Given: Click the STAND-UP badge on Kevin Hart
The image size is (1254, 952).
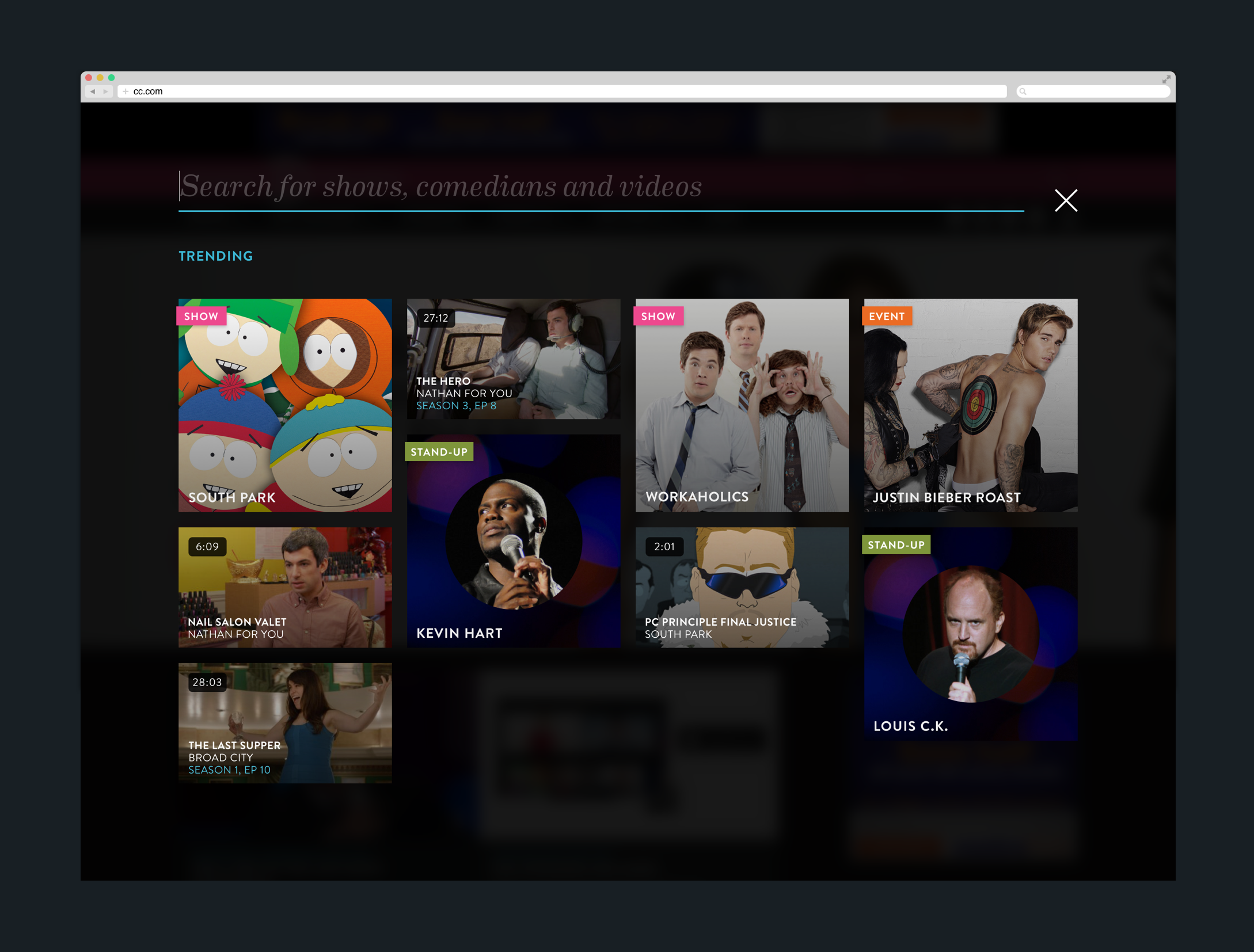Looking at the screenshot, I should (x=439, y=452).
